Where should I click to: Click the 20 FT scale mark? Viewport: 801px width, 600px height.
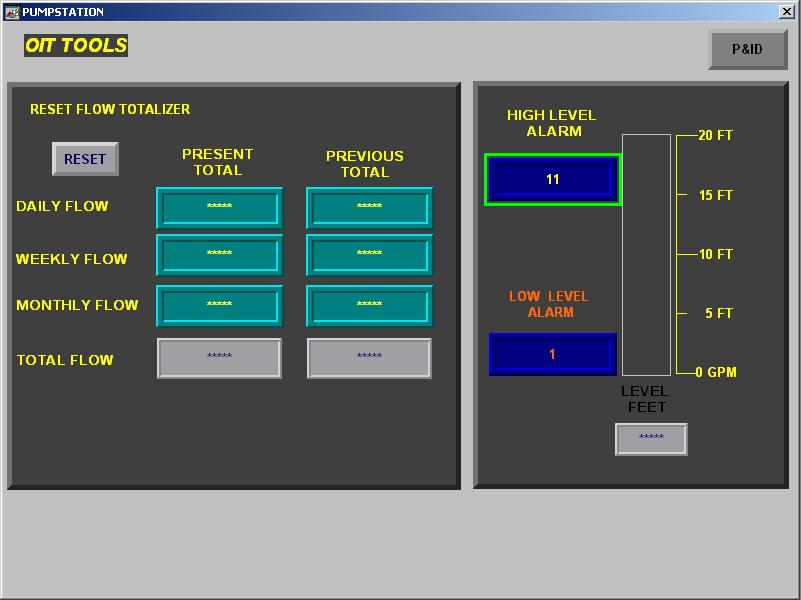click(715, 135)
